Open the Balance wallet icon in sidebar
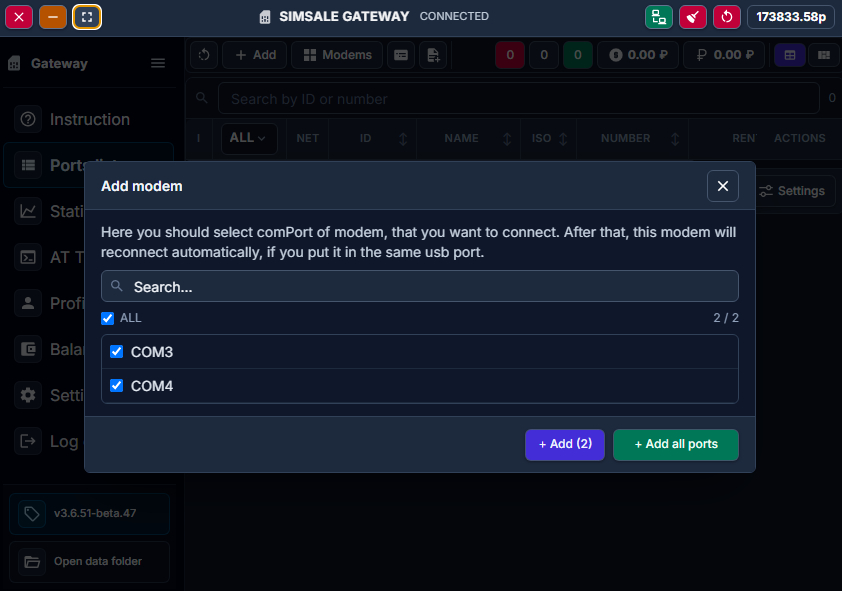The height and width of the screenshot is (591, 842). pyautogui.click(x=28, y=349)
